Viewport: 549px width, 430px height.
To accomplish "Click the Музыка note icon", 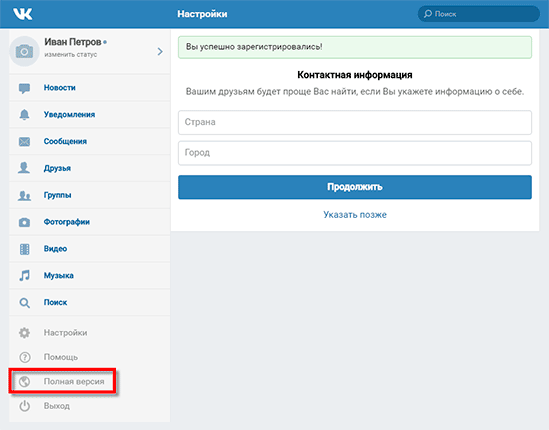I will pos(24,276).
